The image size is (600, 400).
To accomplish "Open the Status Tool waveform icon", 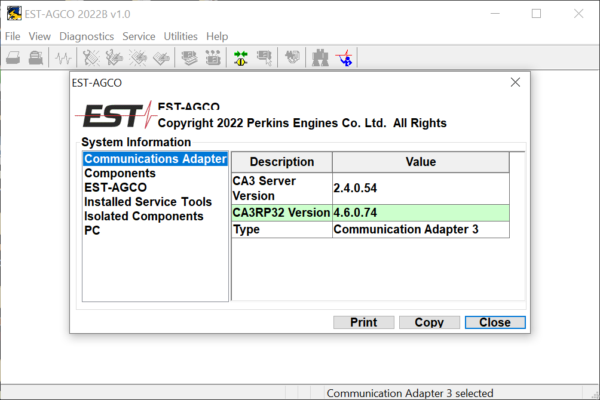I will 63,58.
